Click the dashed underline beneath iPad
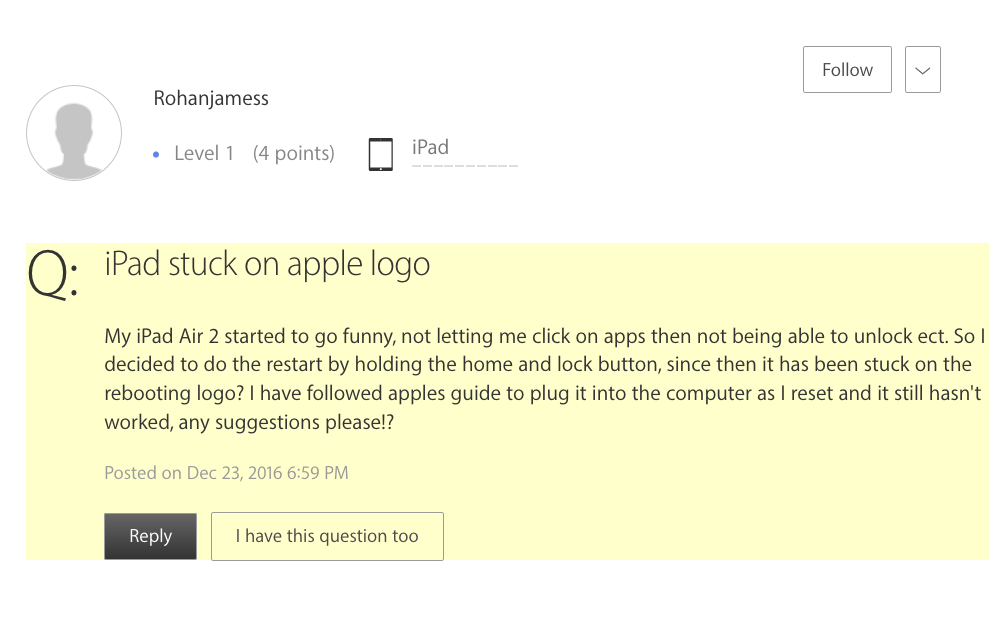The height and width of the screenshot is (622, 1003). (x=465, y=164)
